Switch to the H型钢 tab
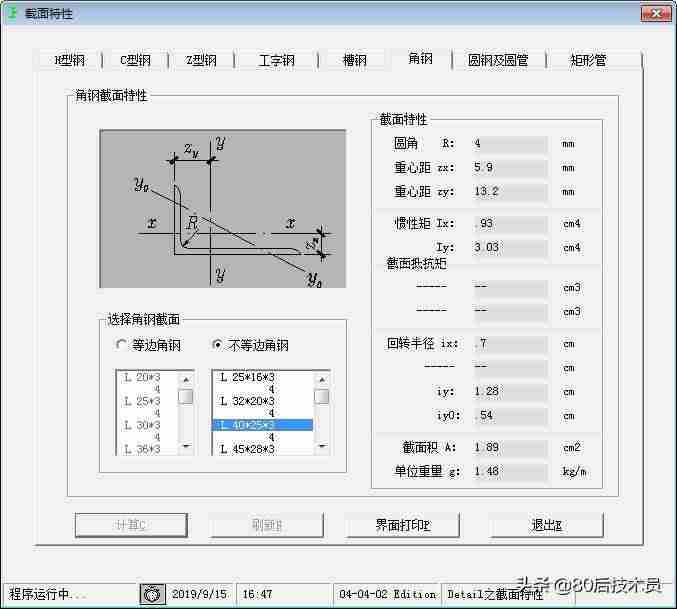The image size is (677, 609). click(69, 60)
